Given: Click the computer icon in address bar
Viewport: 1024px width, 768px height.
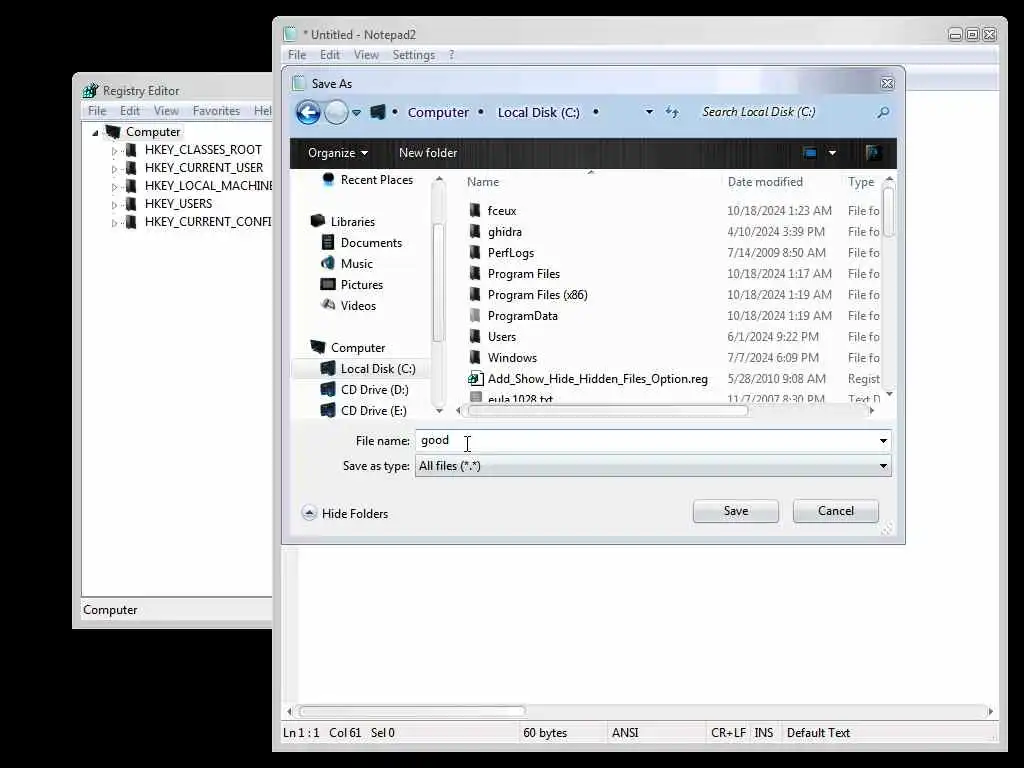Looking at the screenshot, I should [x=377, y=112].
